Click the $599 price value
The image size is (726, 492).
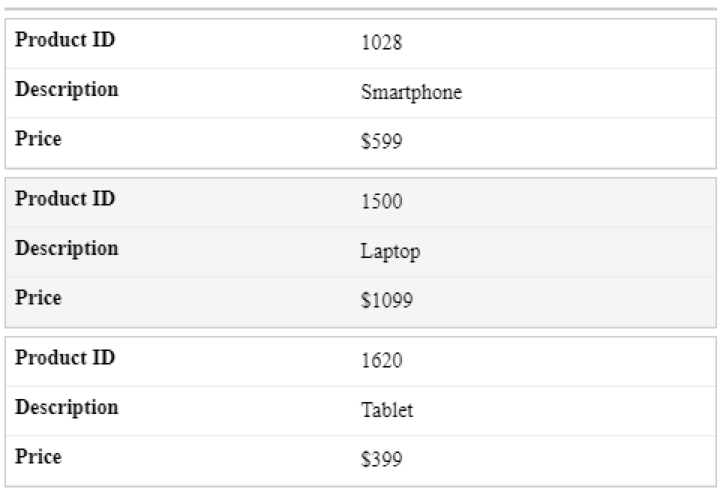[382, 141]
